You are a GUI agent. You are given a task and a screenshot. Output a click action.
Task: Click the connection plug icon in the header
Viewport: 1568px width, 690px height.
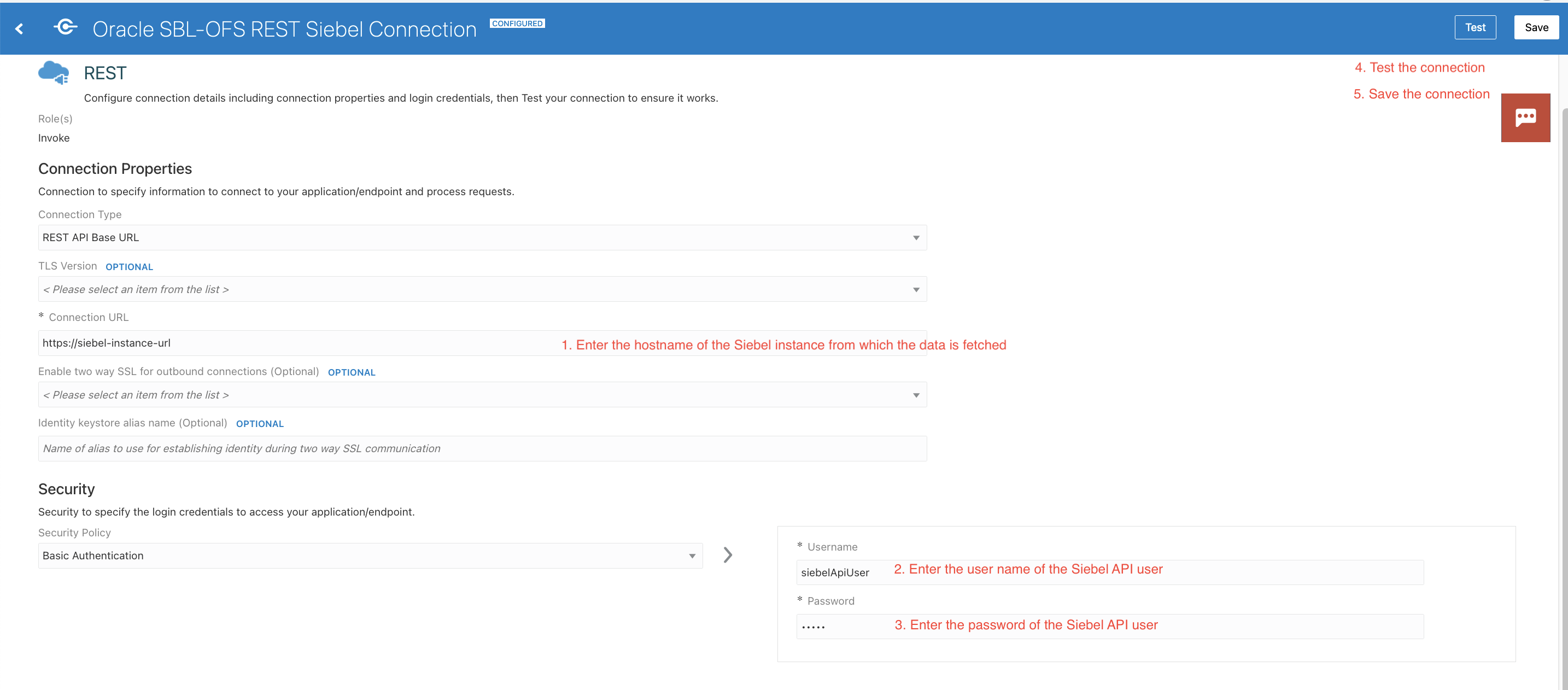[x=65, y=27]
